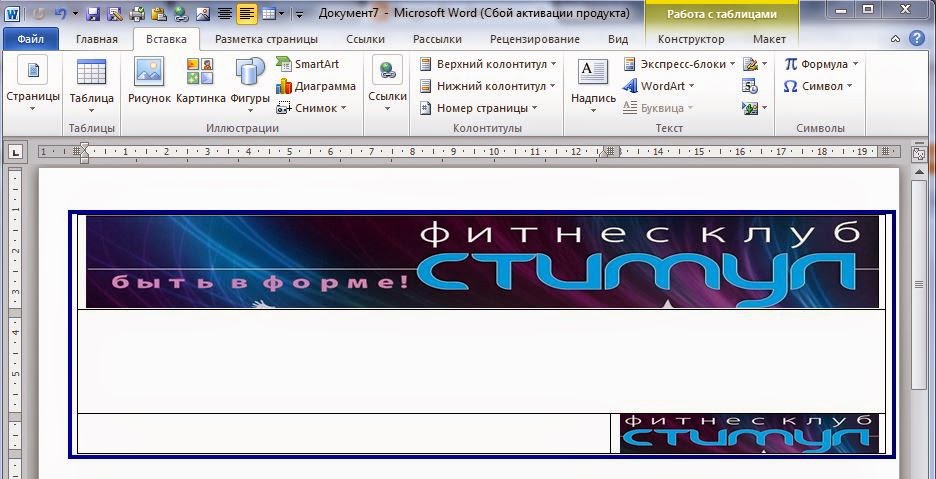Click the hyperlink globe icon in quick toolbar
The height and width of the screenshot is (479, 936).
click(x=180, y=13)
